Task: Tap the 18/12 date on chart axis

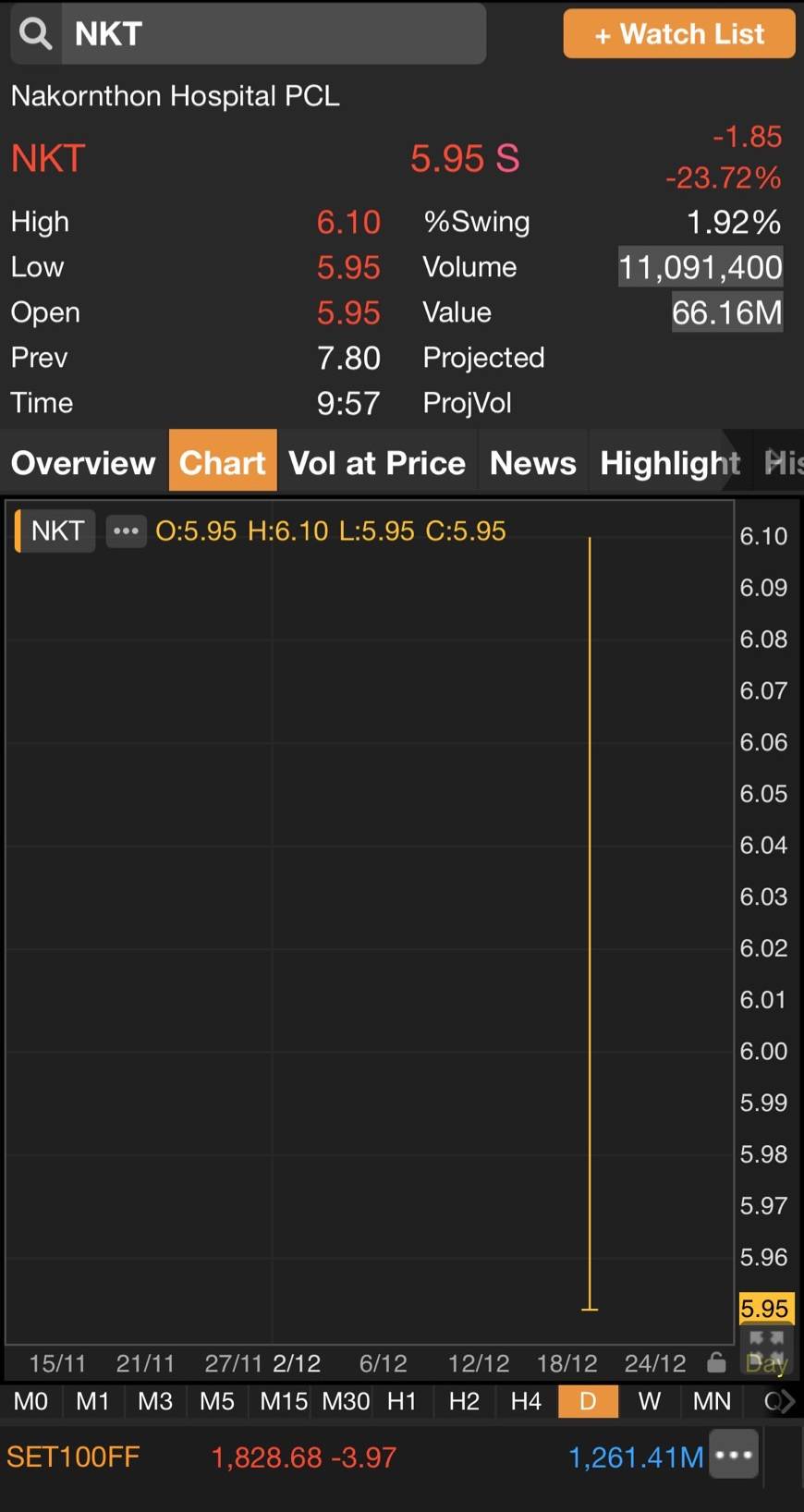Action: tap(567, 1363)
